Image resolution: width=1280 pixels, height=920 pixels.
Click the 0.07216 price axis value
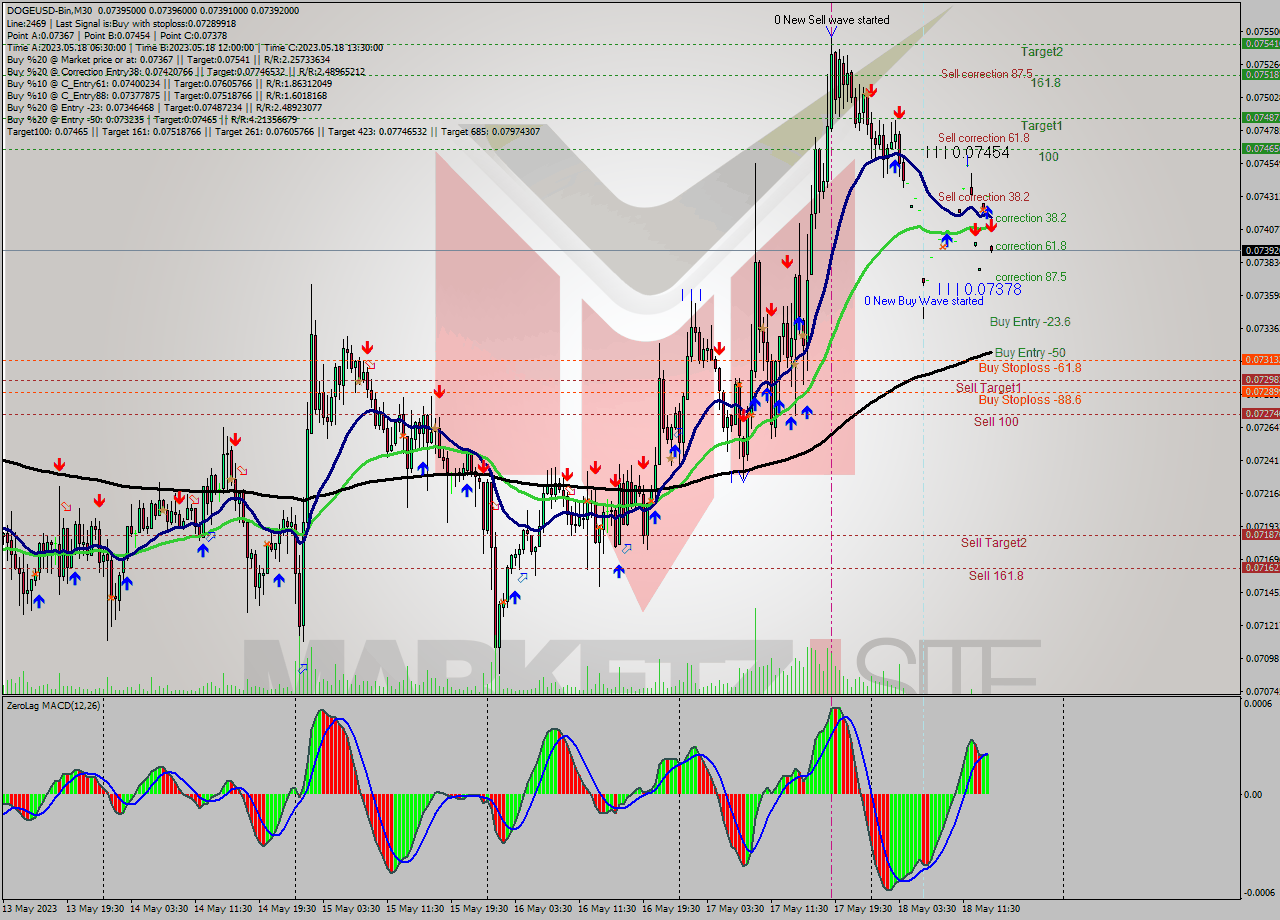pos(1263,494)
